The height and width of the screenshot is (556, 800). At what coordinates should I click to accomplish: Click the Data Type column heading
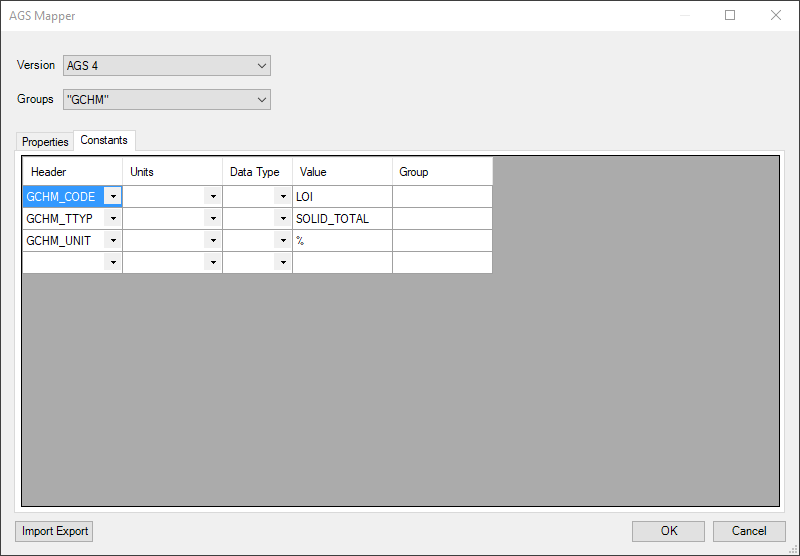pos(257,171)
